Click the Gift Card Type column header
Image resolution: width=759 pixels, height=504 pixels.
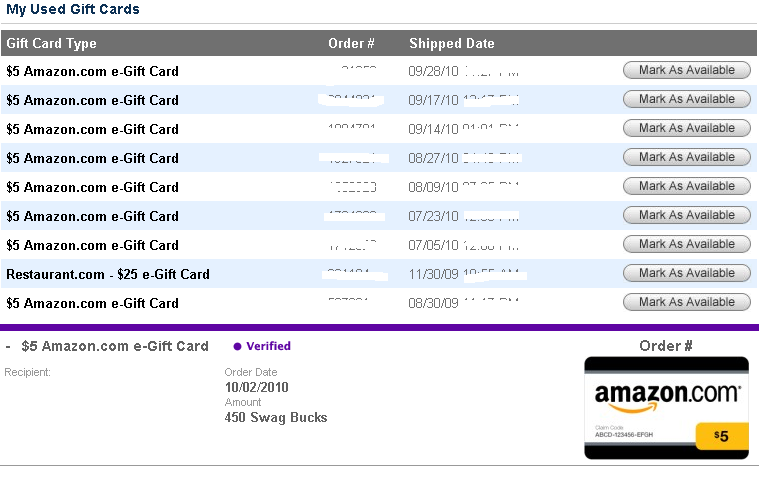[51, 44]
